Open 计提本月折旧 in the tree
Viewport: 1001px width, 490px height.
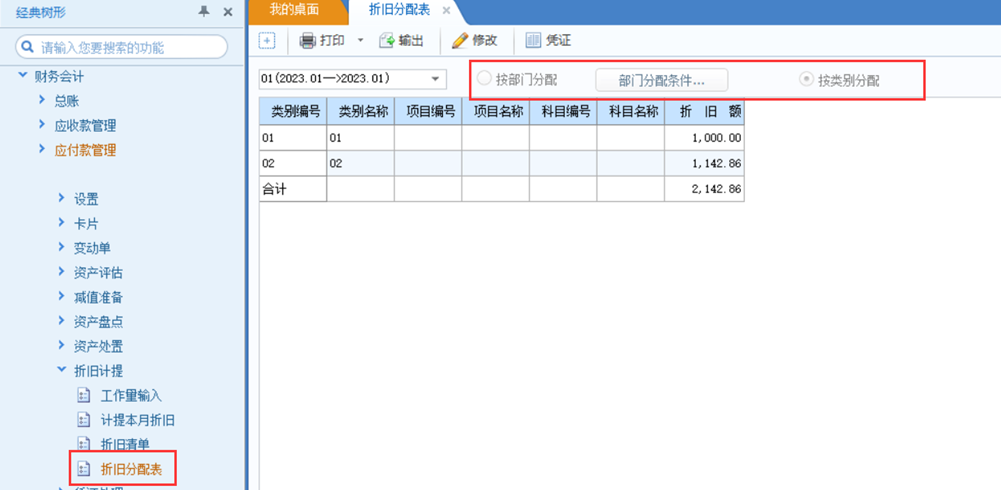tap(138, 420)
